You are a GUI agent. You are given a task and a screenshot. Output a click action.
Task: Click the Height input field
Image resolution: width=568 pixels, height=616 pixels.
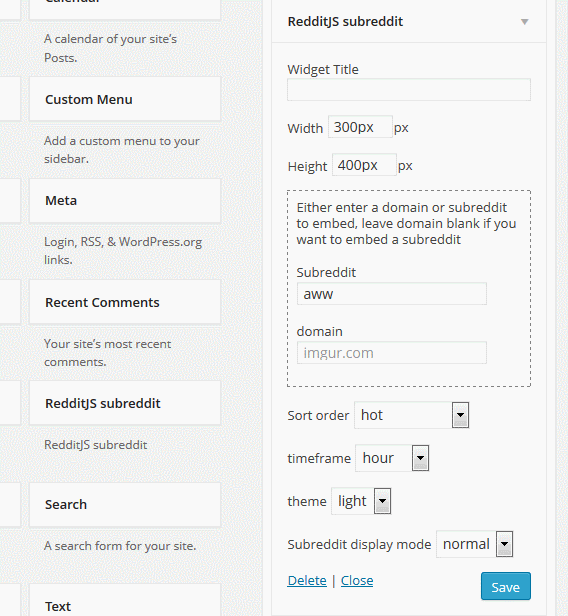pyautogui.click(x=364, y=165)
